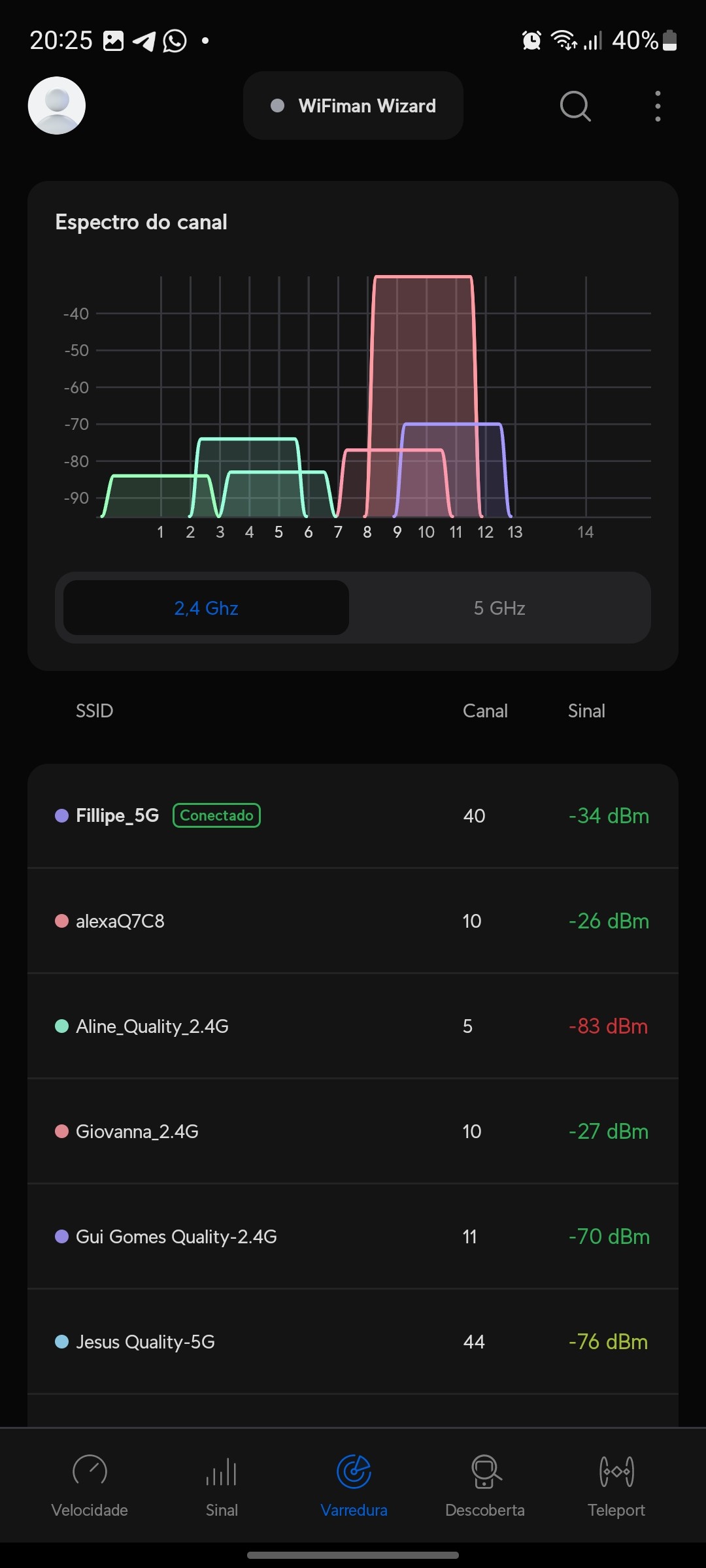This screenshot has height=1568, width=706.
Task: Sort networks by Canal column
Action: (485, 711)
